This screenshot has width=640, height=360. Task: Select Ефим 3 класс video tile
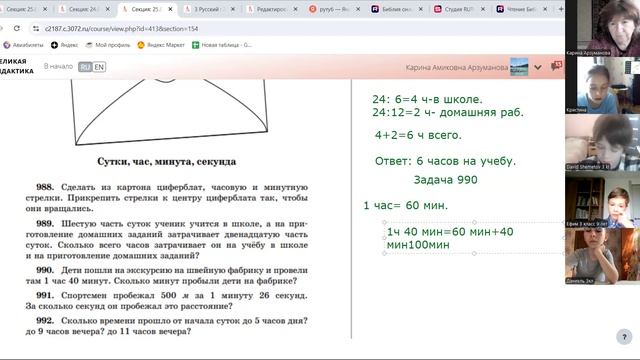(602, 200)
